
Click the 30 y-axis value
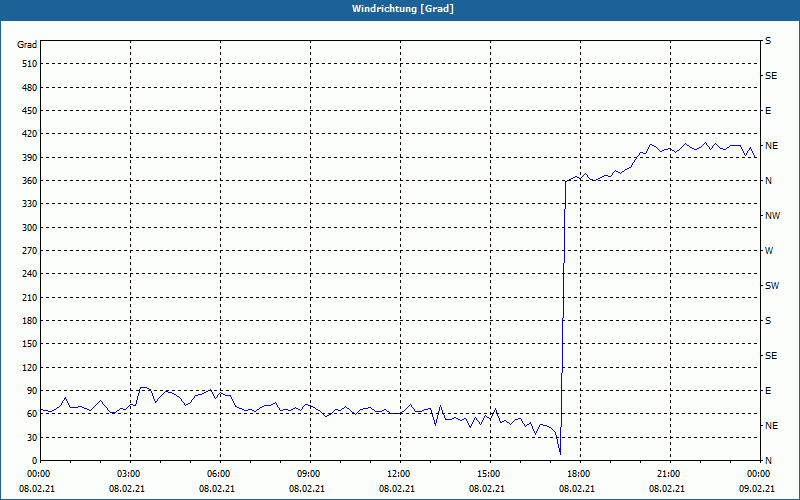32,437
